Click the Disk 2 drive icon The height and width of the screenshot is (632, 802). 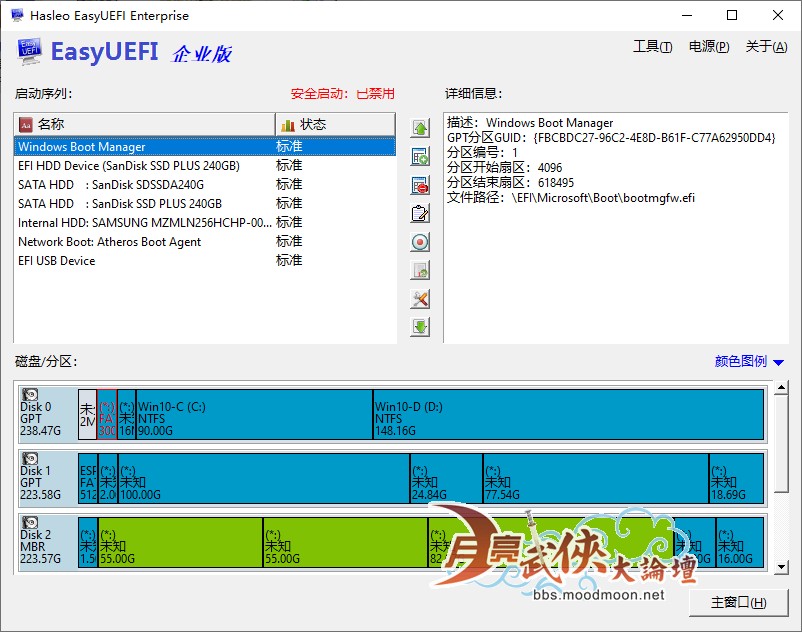point(30,523)
